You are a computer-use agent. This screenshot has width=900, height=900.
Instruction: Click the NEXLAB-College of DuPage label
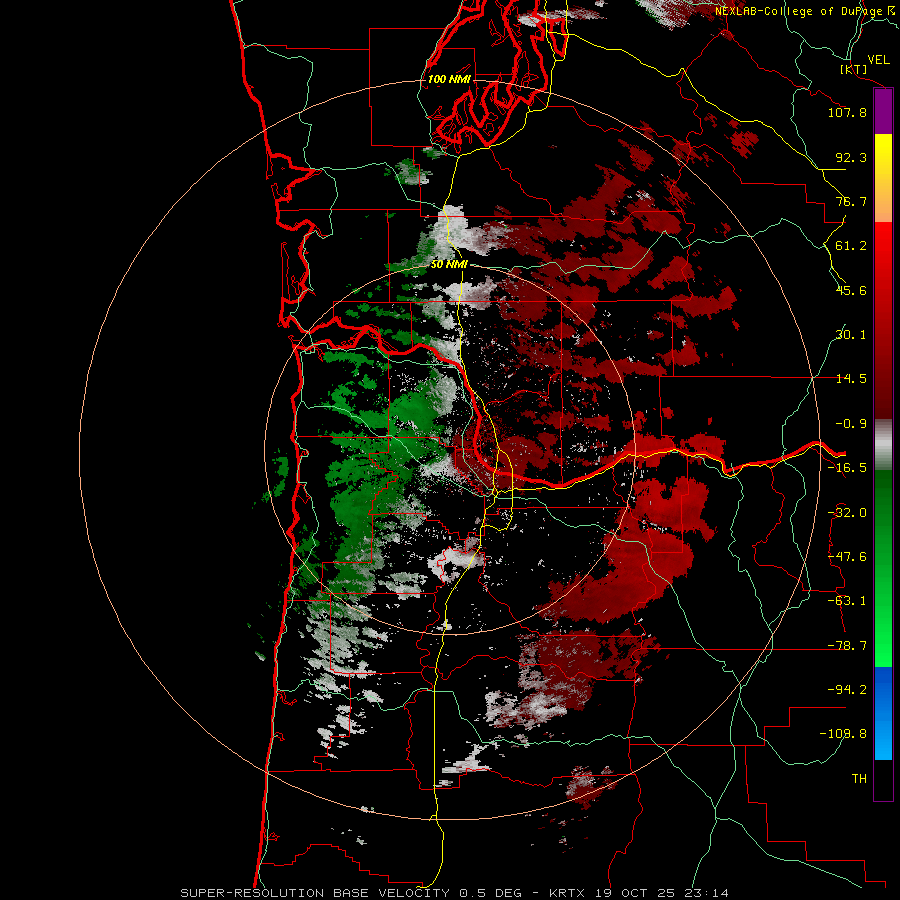point(799,11)
